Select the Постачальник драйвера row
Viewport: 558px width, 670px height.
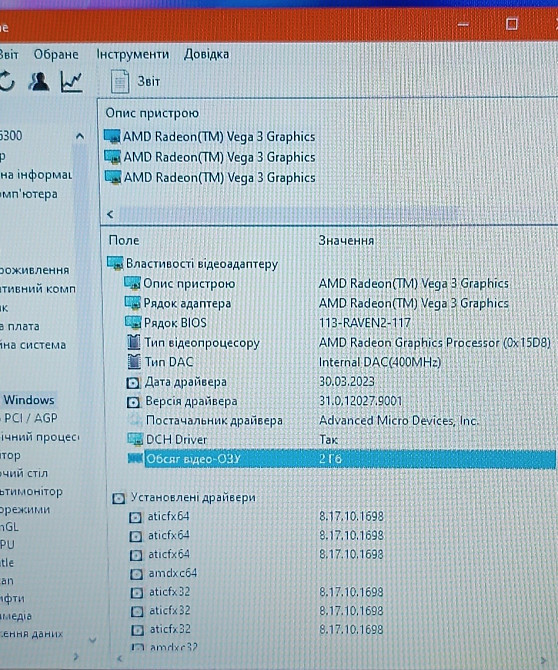[x=303, y=420]
